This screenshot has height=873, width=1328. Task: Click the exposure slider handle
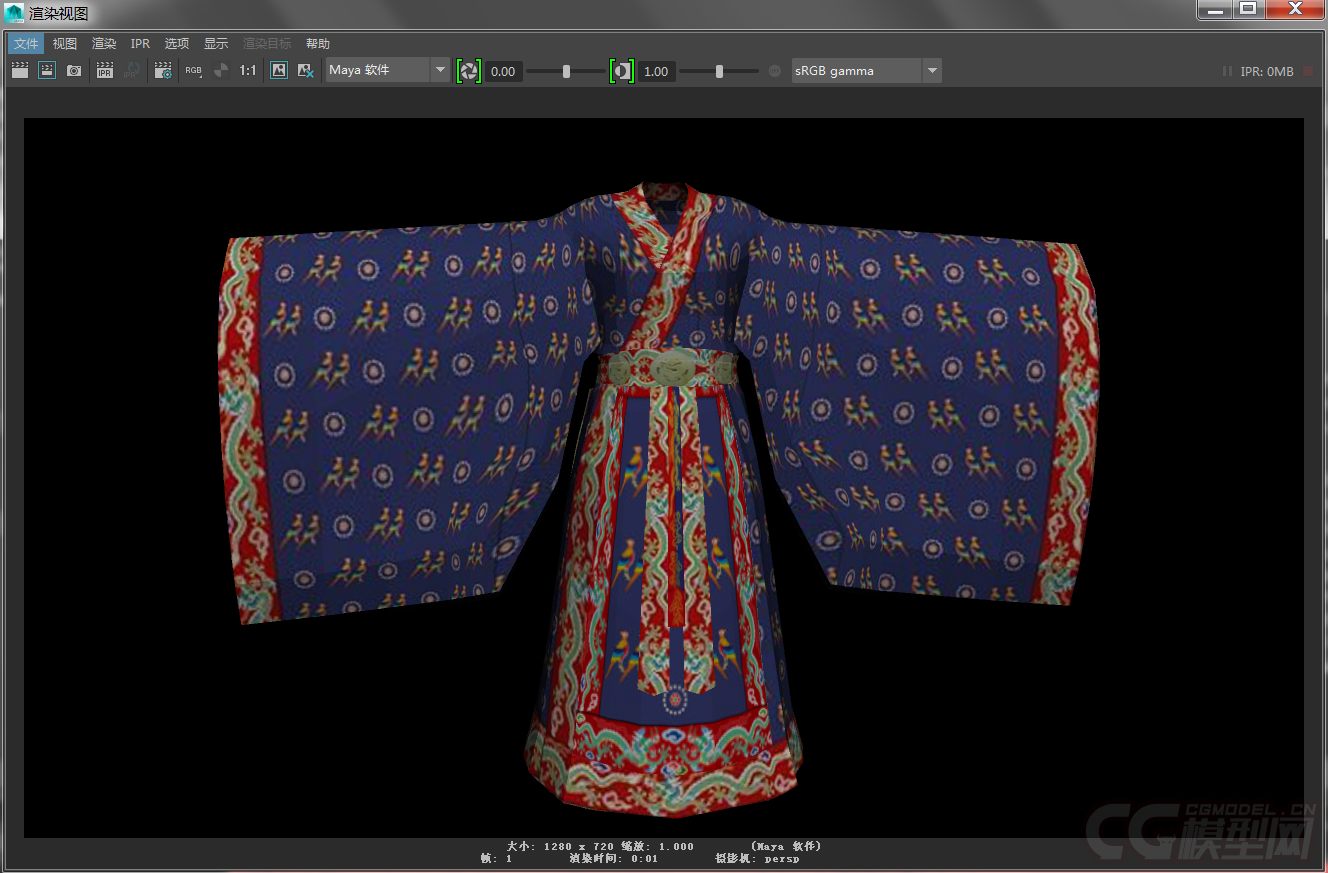tap(566, 71)
